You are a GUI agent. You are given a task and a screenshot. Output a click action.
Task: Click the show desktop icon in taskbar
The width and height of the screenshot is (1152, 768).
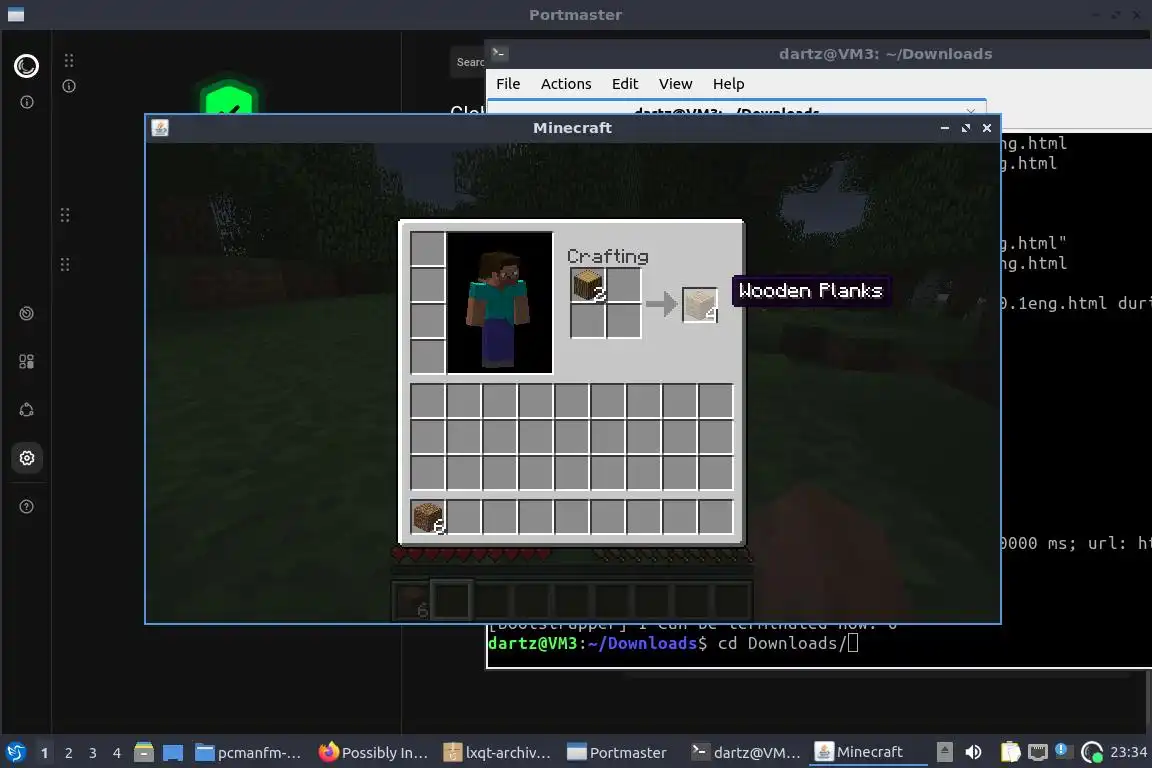pyautogui.click(x=173, y=752)
